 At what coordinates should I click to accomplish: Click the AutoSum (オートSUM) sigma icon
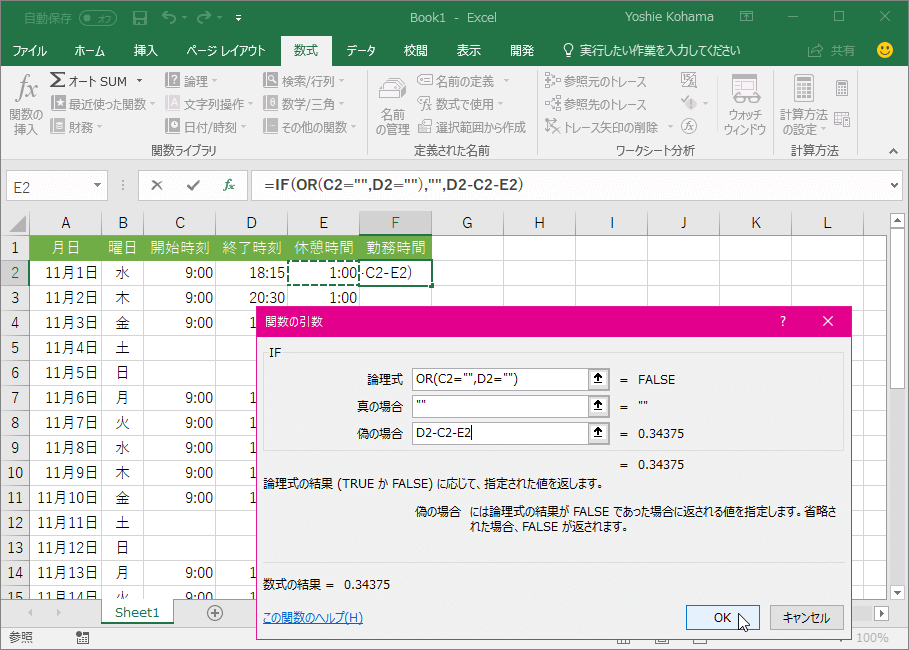pos(58,81)
